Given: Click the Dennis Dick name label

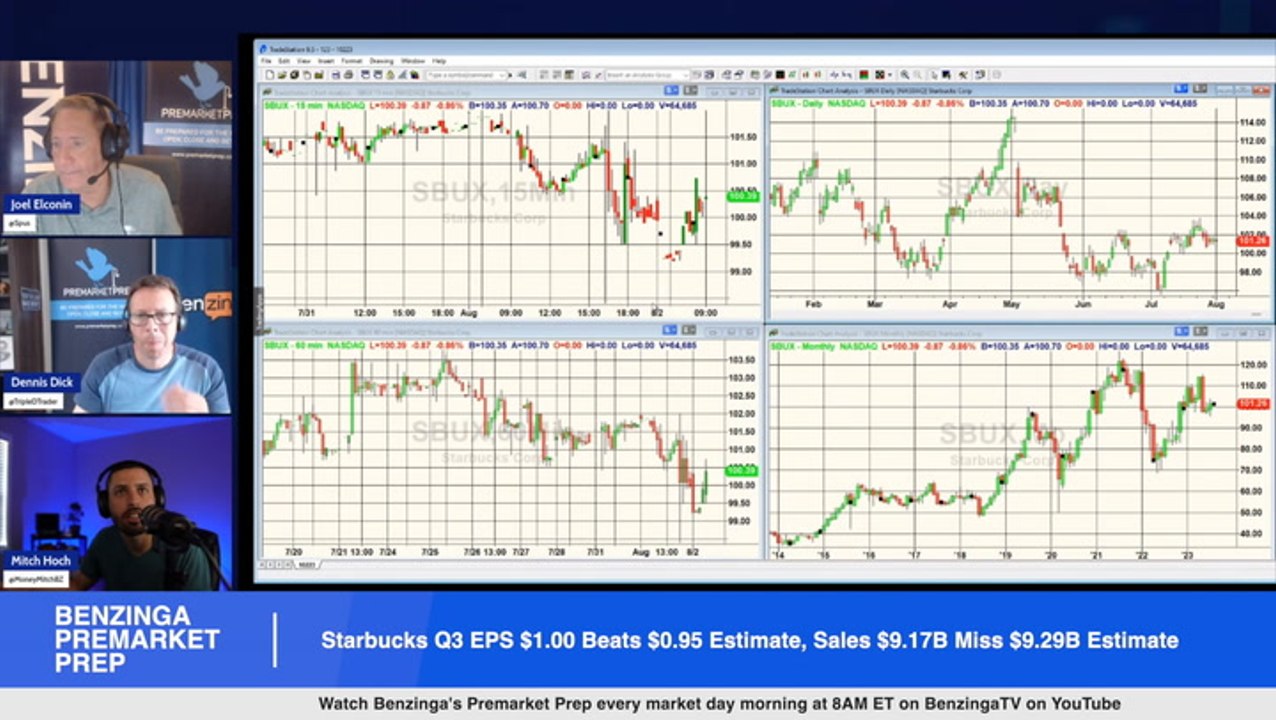Looking at the screenshot, I should coord(41,382).
